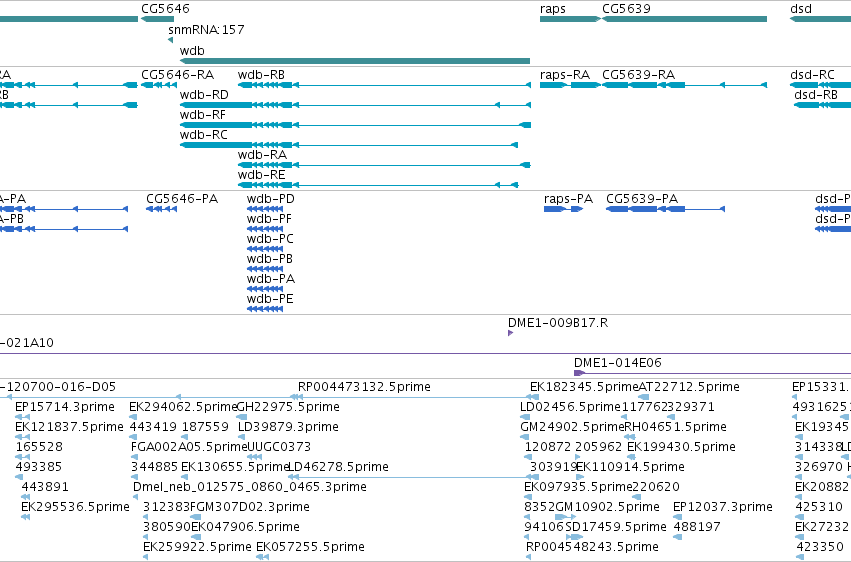
Task: Click the 220620 EST label
Action: [656, 487]
